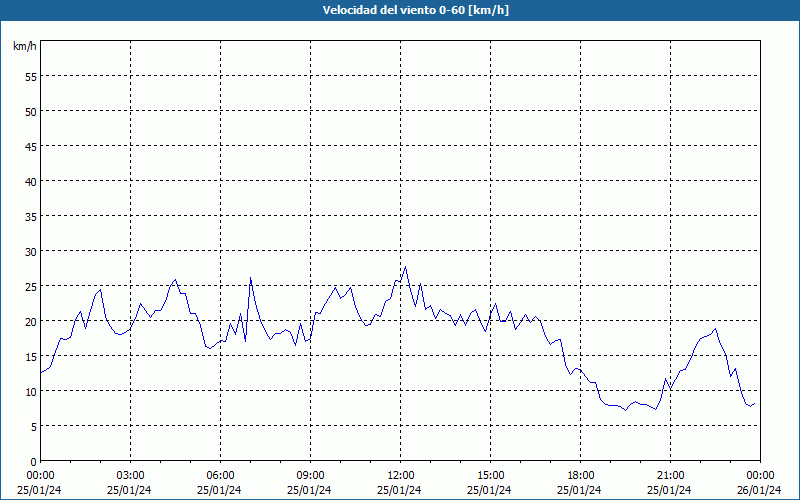Select the "12:00" time axis label
The height and width of the screenshot is (500, 800).
coord(401,476)
